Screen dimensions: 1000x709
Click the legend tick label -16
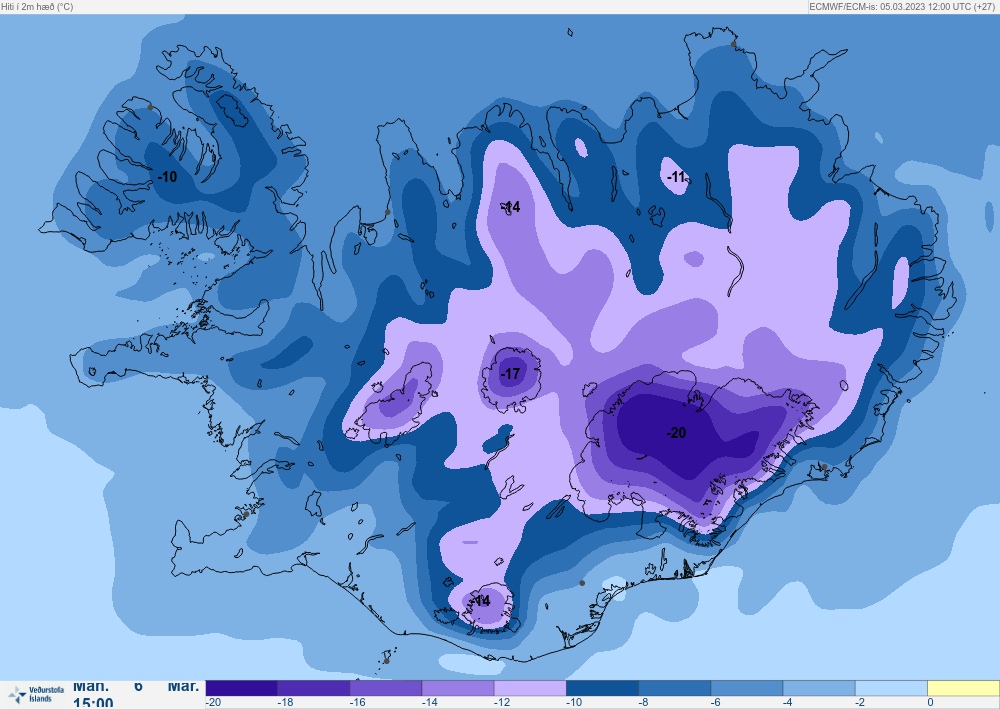358,703
